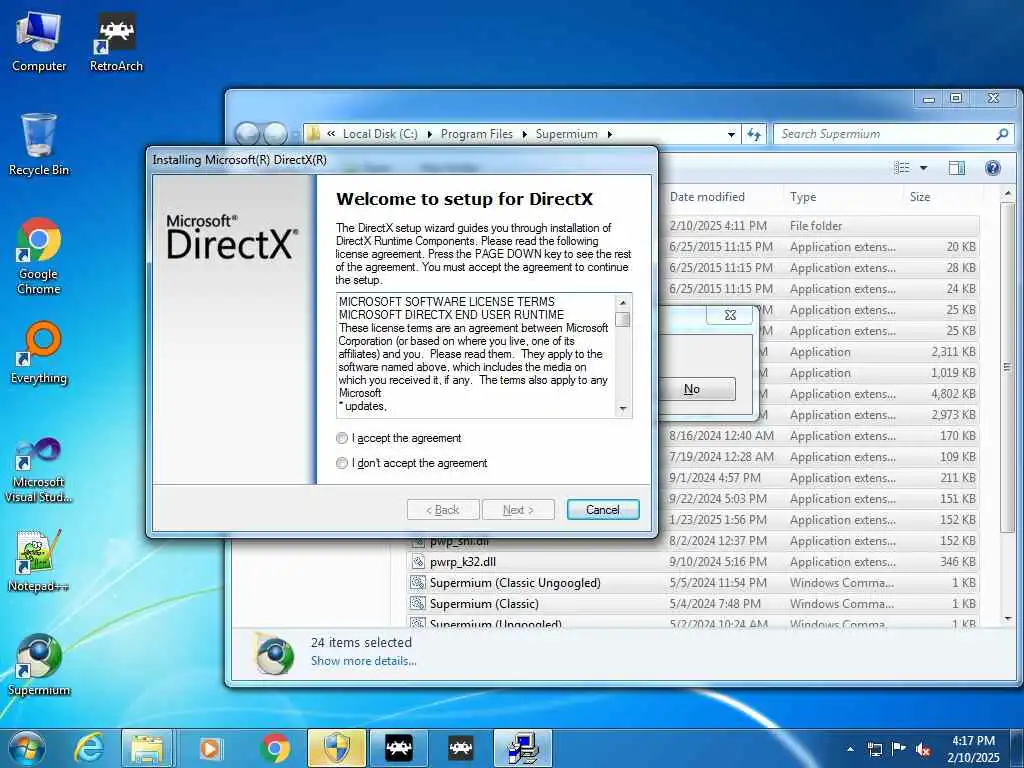Image resolution: width=1024 pixels, height=768 pixels.
Task: Open Internet Explorer from the taskbar
Action: coord(89,748)
